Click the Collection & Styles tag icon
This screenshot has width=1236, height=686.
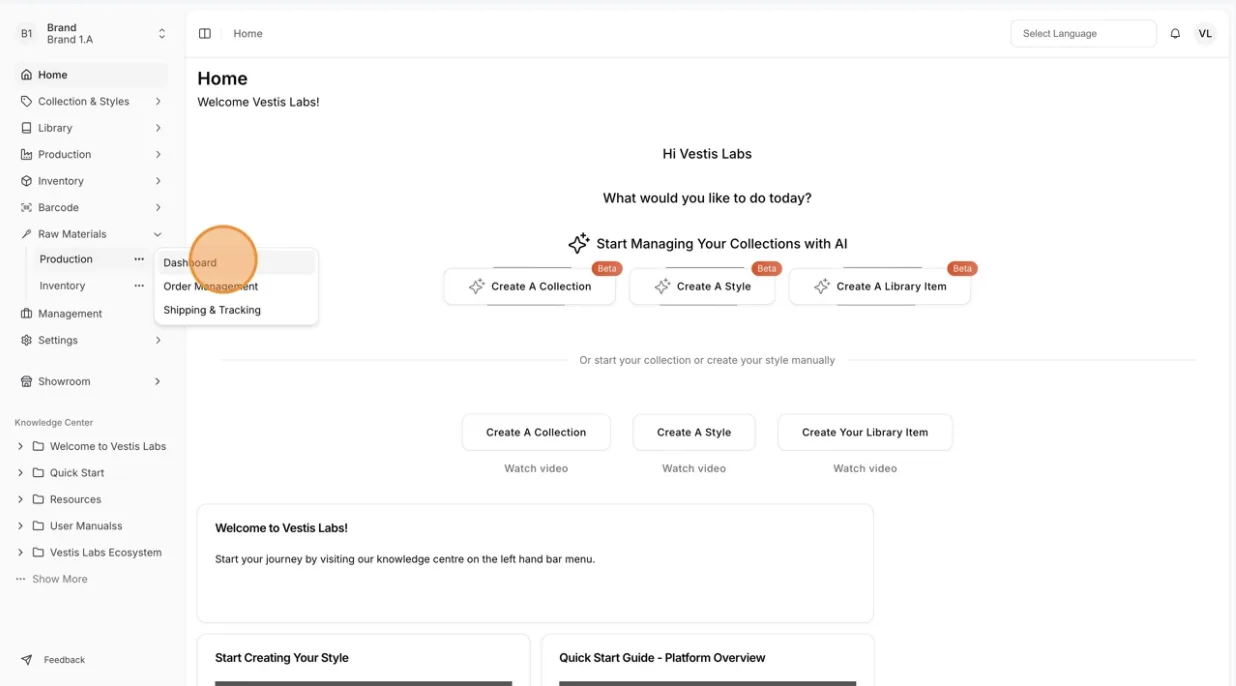click(x=26, y=101)
